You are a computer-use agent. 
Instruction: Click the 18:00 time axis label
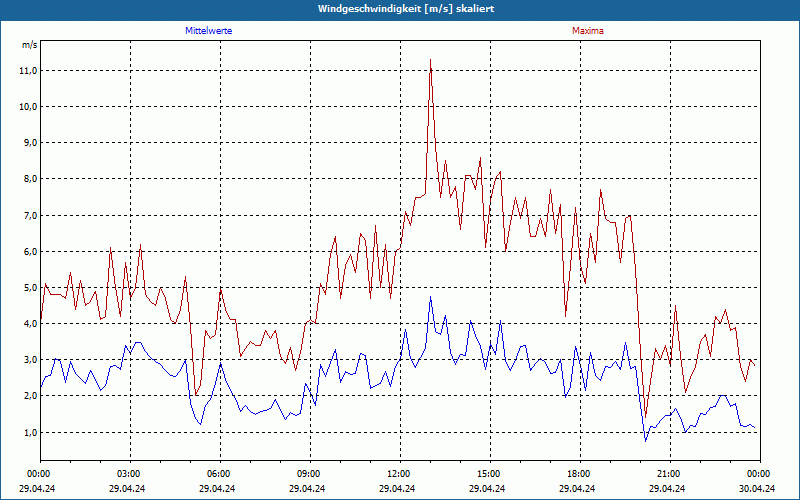click(x=578, y=474)
